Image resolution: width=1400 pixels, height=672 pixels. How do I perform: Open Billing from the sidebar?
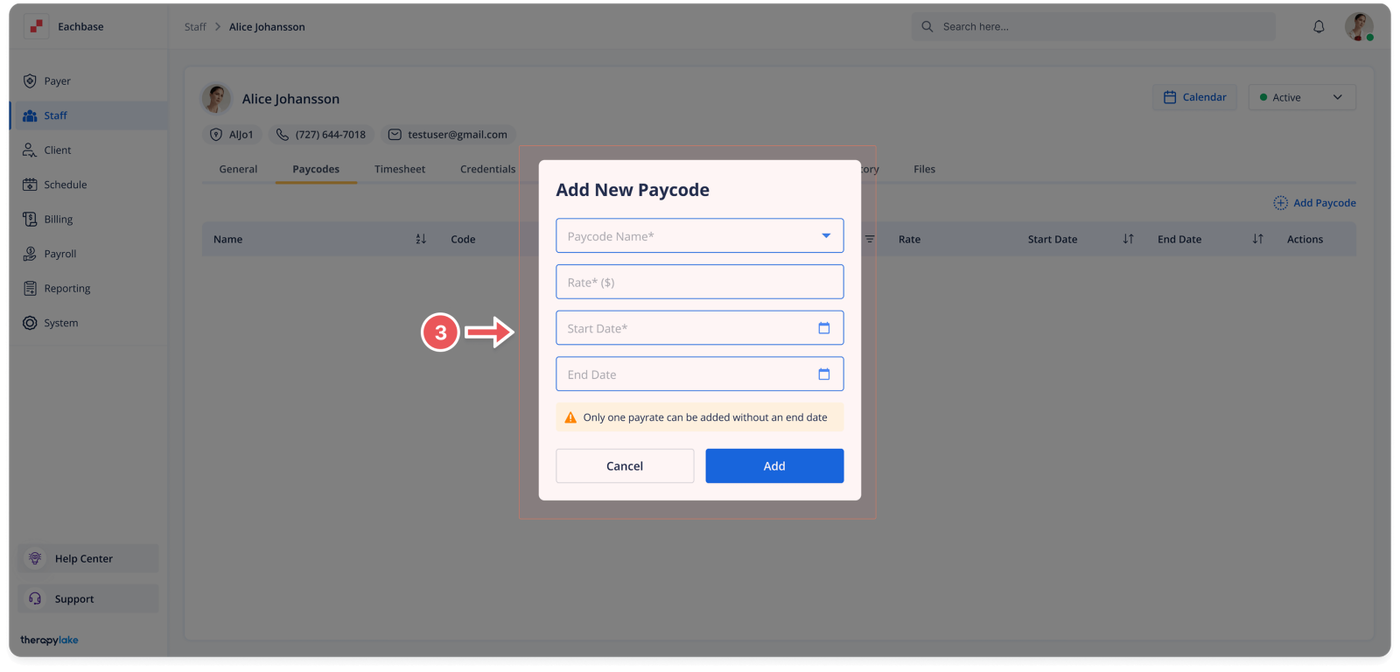coord(58,219)
